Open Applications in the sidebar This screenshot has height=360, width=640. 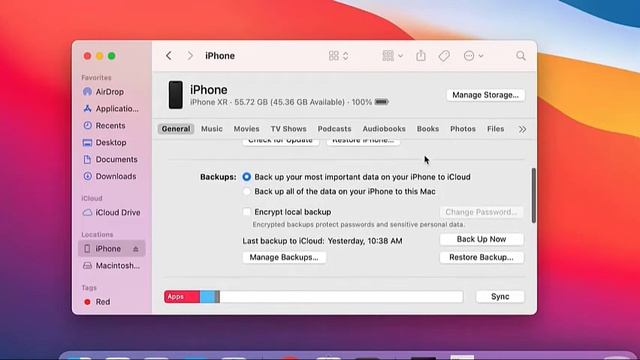(x=111, y=109)
